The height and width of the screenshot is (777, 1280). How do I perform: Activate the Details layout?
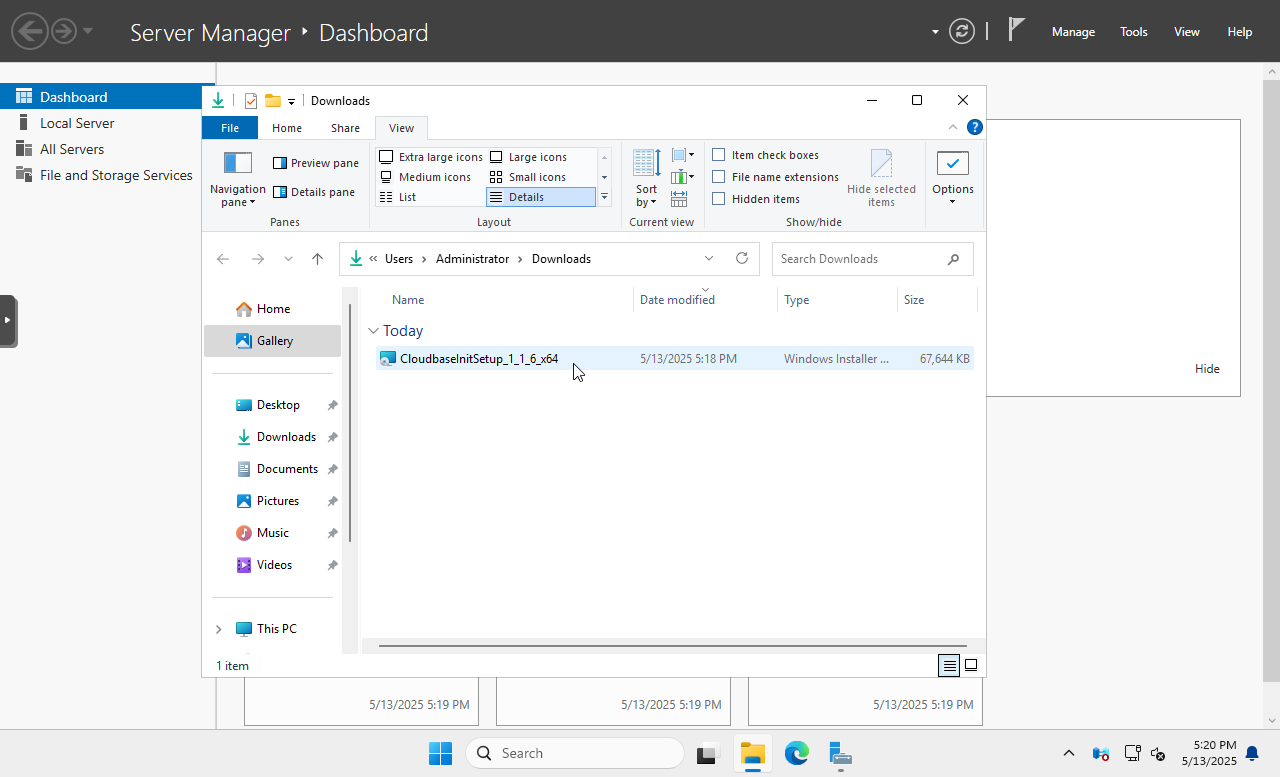(x=525, y=197)
